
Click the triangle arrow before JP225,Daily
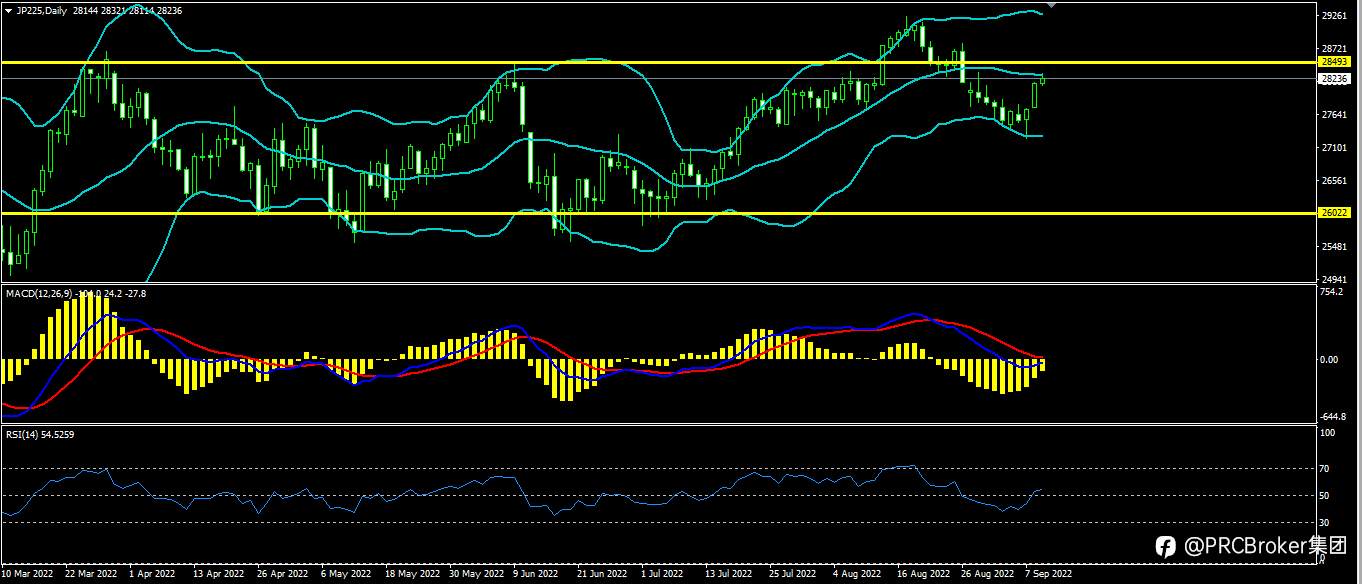8,9
